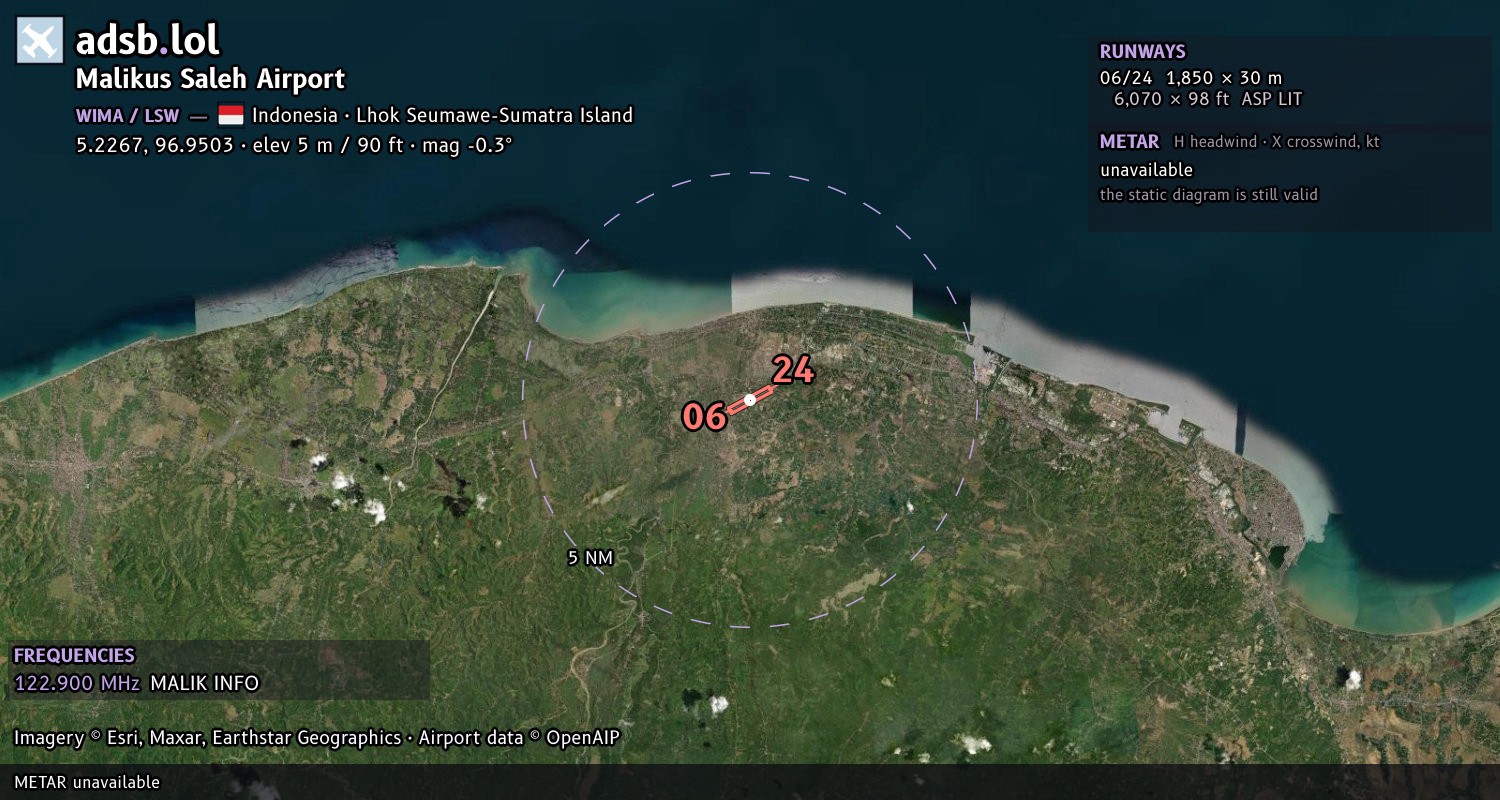Click the 5 NM range ring label
The height and width of the screenshot is (800, 1500).
tap(590, 558)
